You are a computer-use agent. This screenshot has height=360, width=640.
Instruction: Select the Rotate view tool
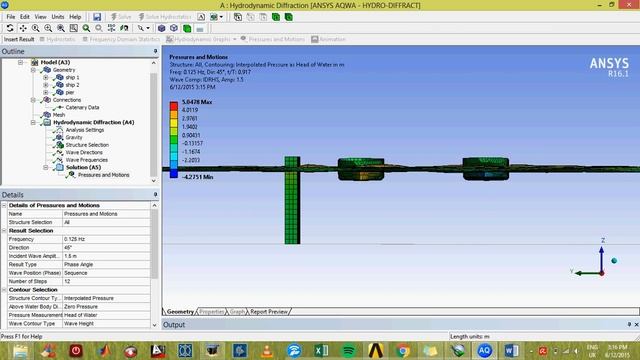coord(10,28)
